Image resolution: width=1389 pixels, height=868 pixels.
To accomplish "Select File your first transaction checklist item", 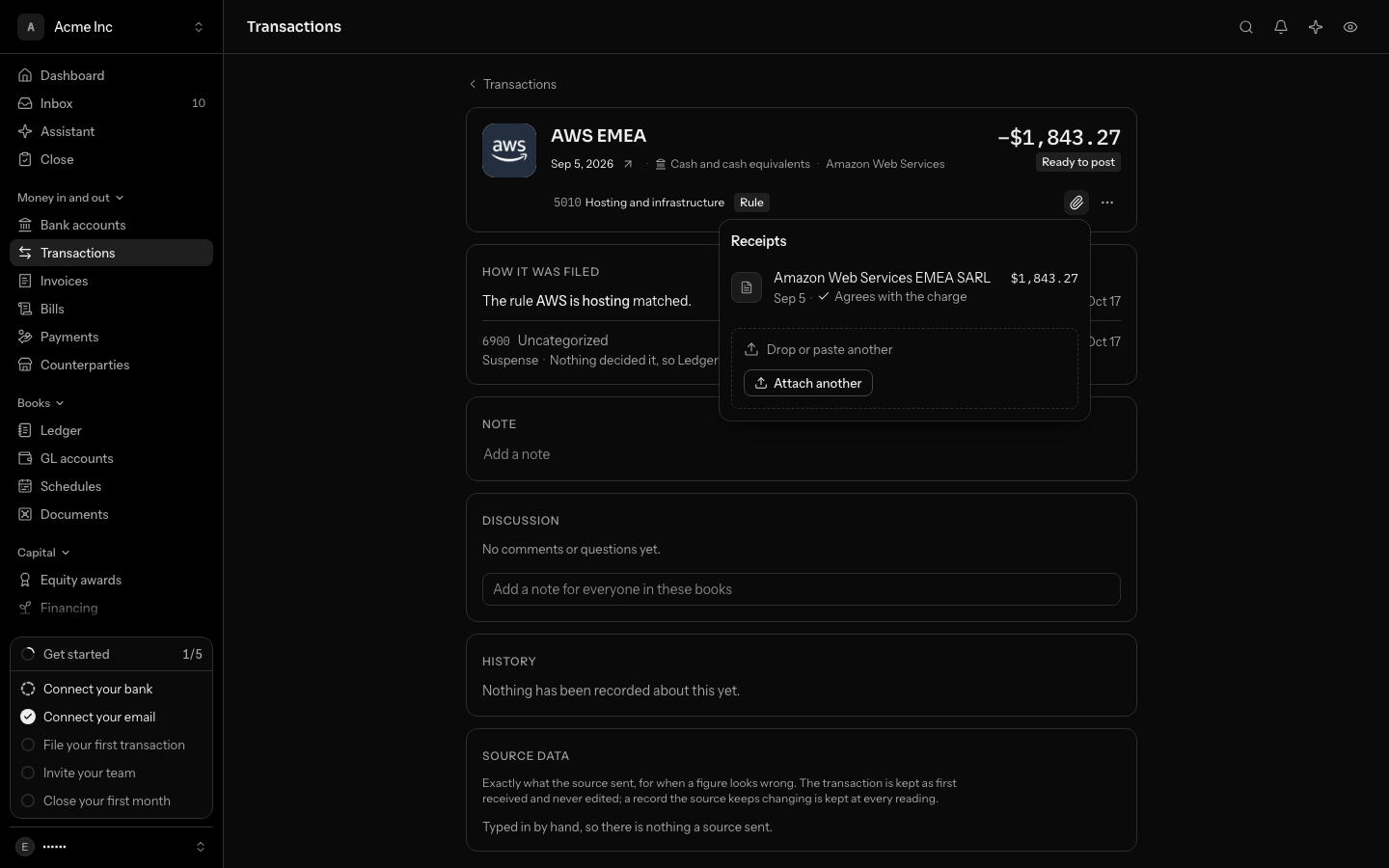I will click(112, 745).
